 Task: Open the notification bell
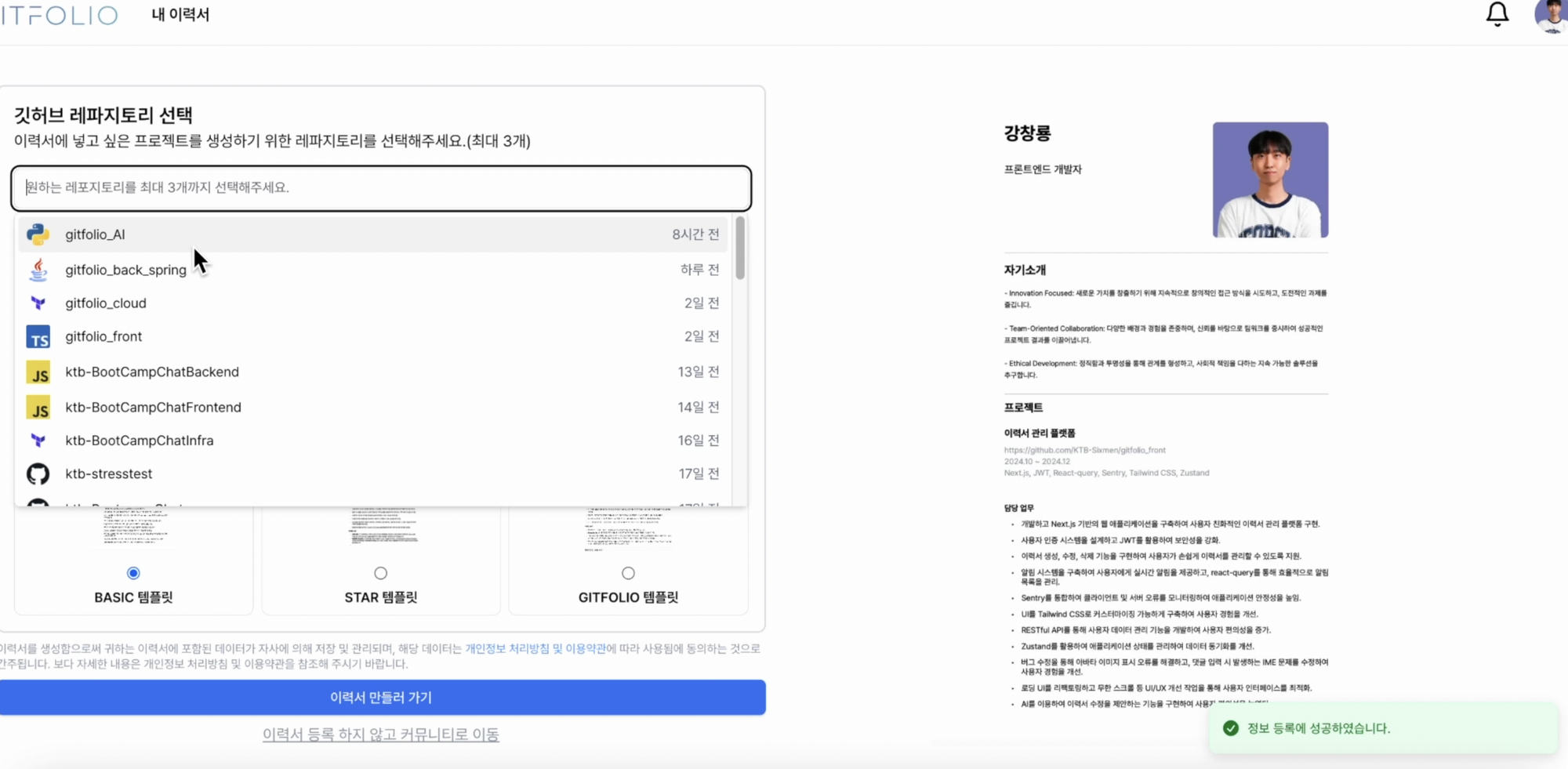[x=1497, y=14]
